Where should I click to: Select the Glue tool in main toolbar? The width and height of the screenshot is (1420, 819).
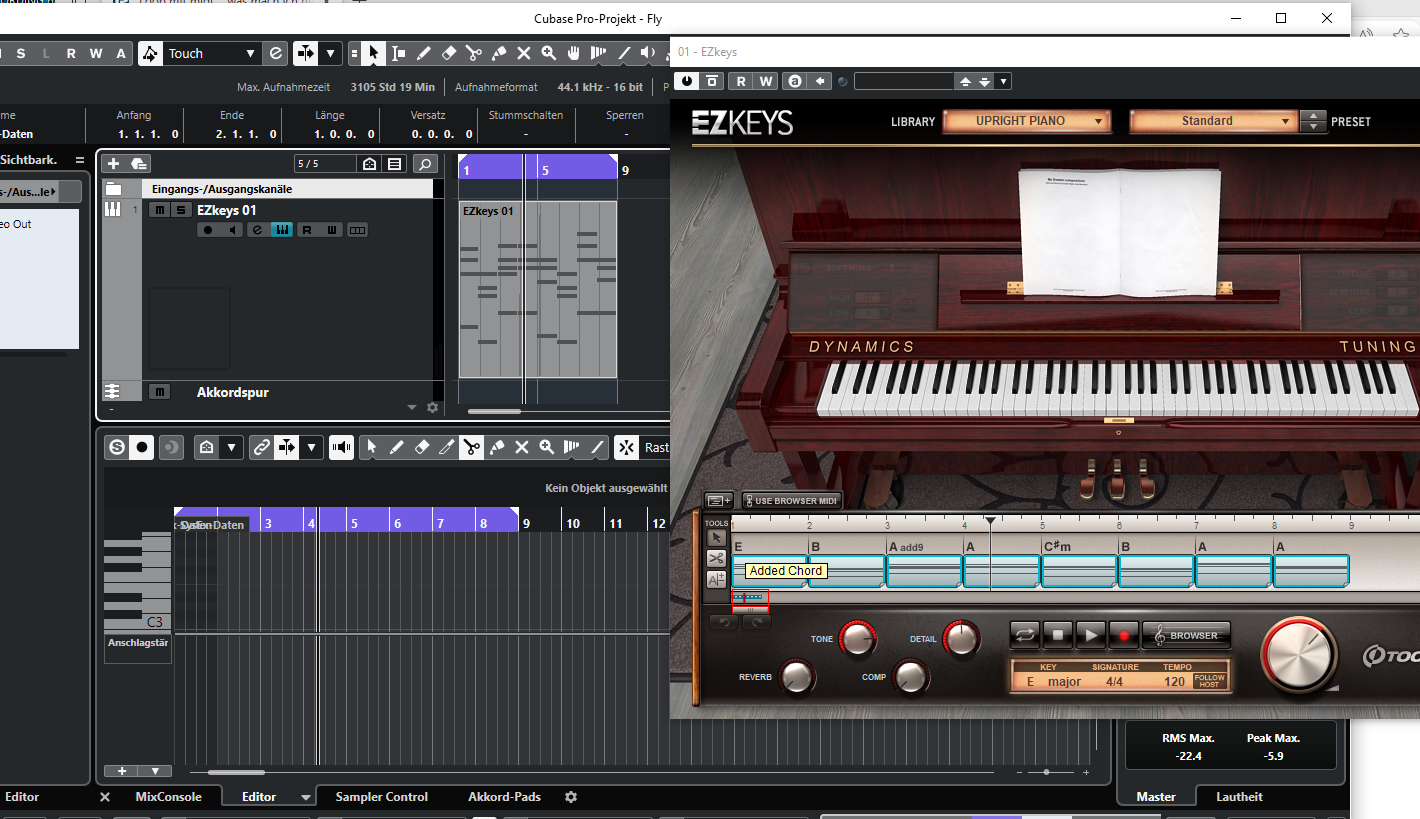[x=498, y=53]
